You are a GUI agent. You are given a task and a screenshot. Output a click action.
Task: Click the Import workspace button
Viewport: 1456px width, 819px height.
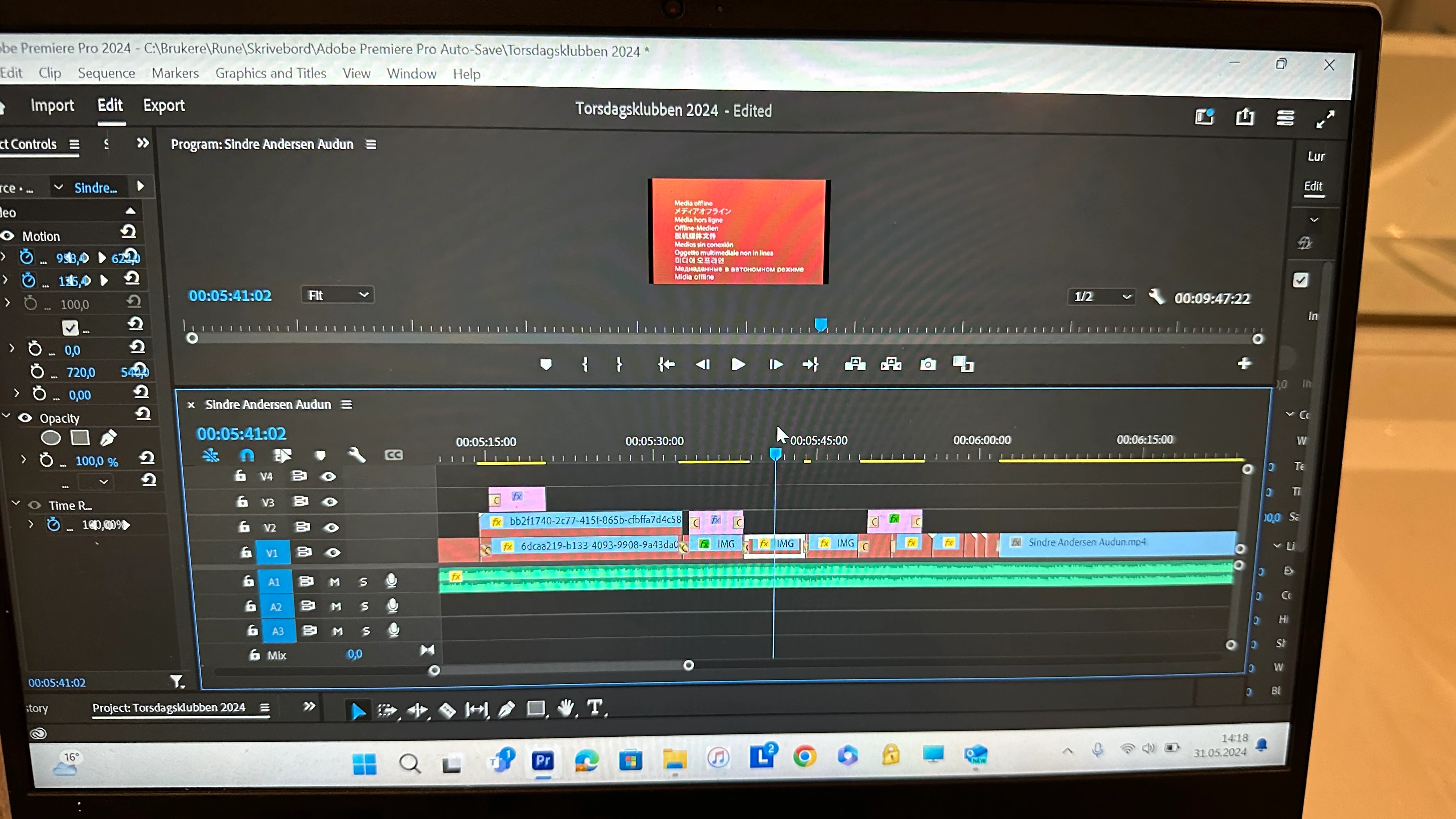(x=52, y=106)
